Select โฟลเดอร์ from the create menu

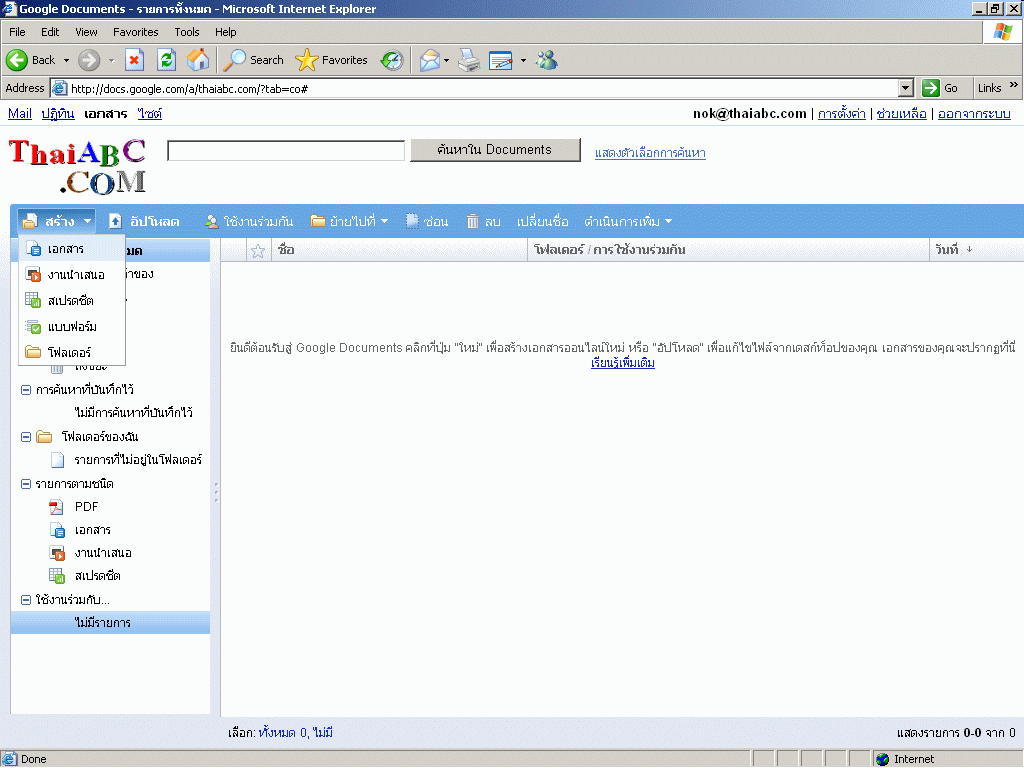pos(68,352)
